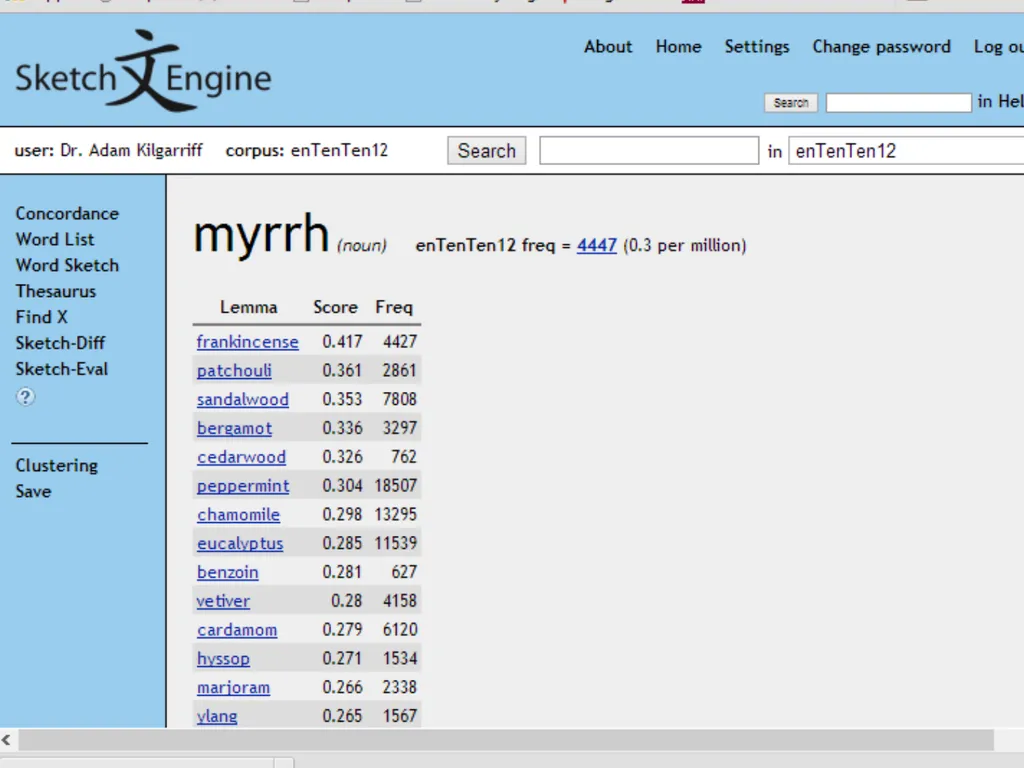Open the peppermint lemma link
The width and height of the screenshot is (1024, 768).
tap(243, 485)
